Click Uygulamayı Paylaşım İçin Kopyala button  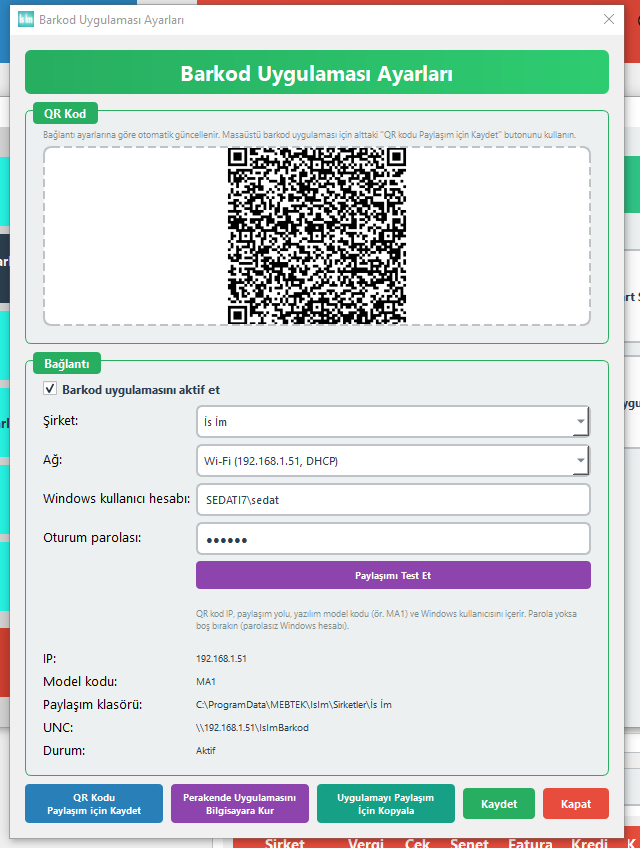click(x=386, y=804)
